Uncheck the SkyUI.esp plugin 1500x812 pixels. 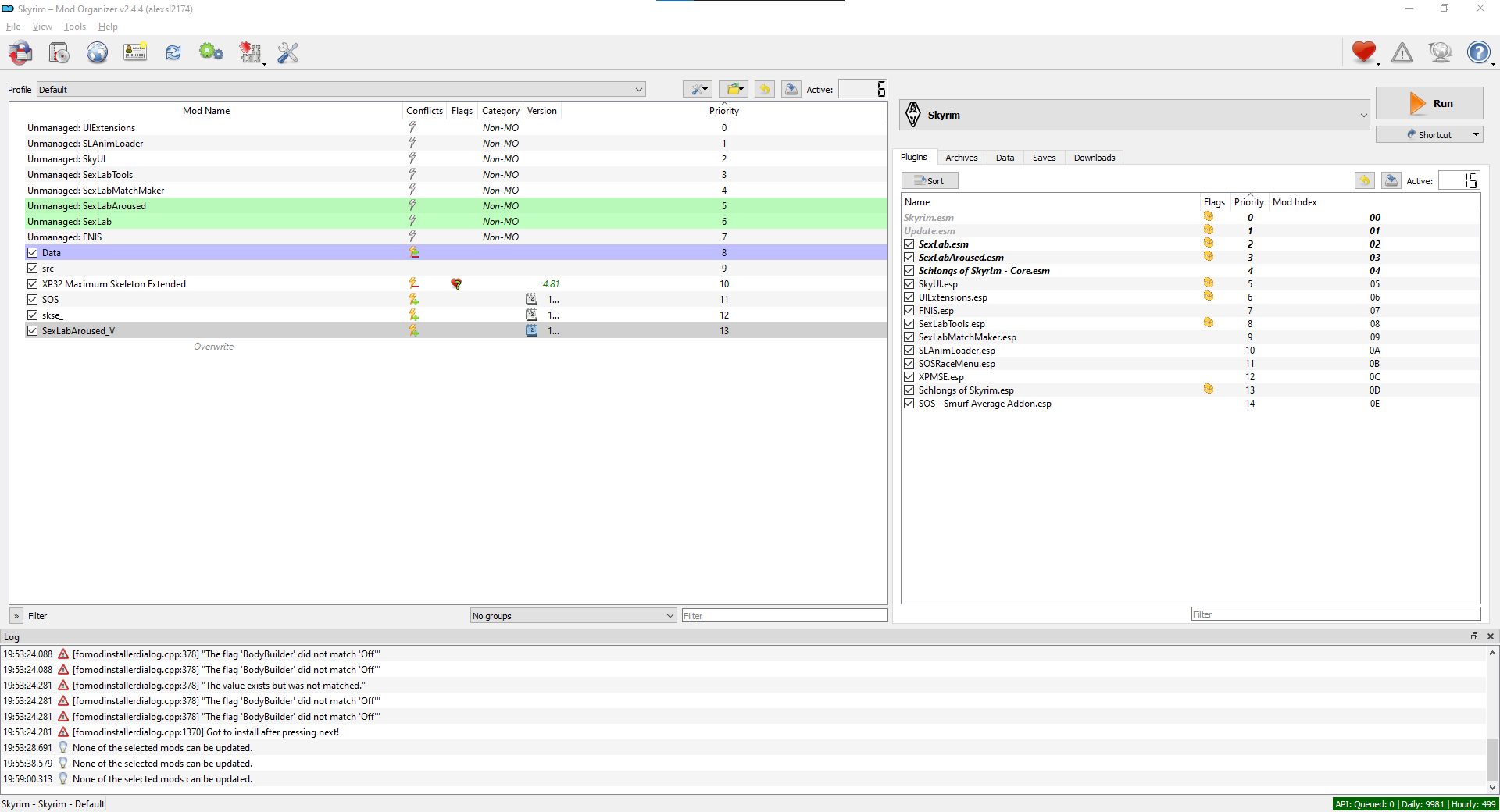tap(909, 284)
